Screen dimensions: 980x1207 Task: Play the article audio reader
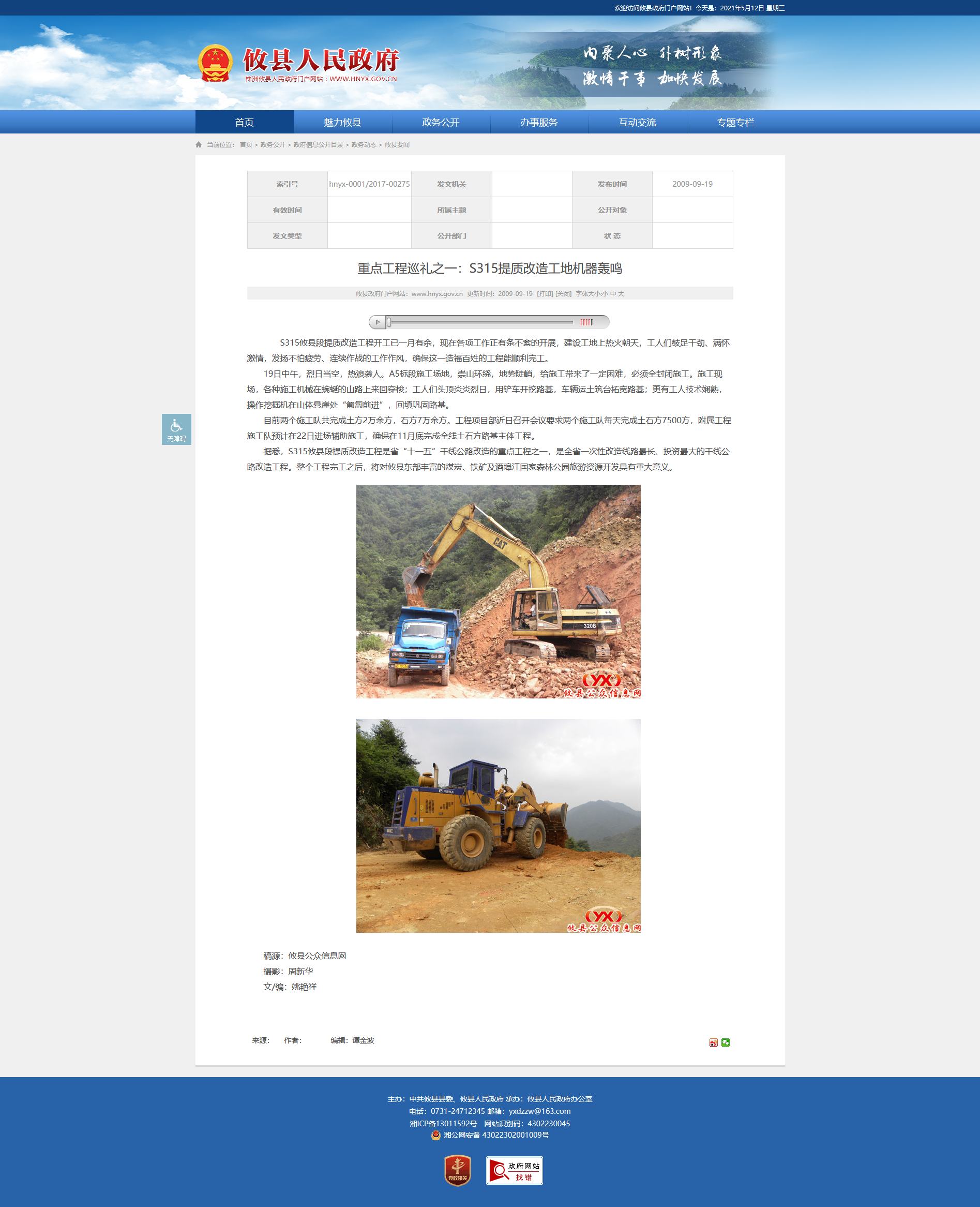(x=378, y=322)
